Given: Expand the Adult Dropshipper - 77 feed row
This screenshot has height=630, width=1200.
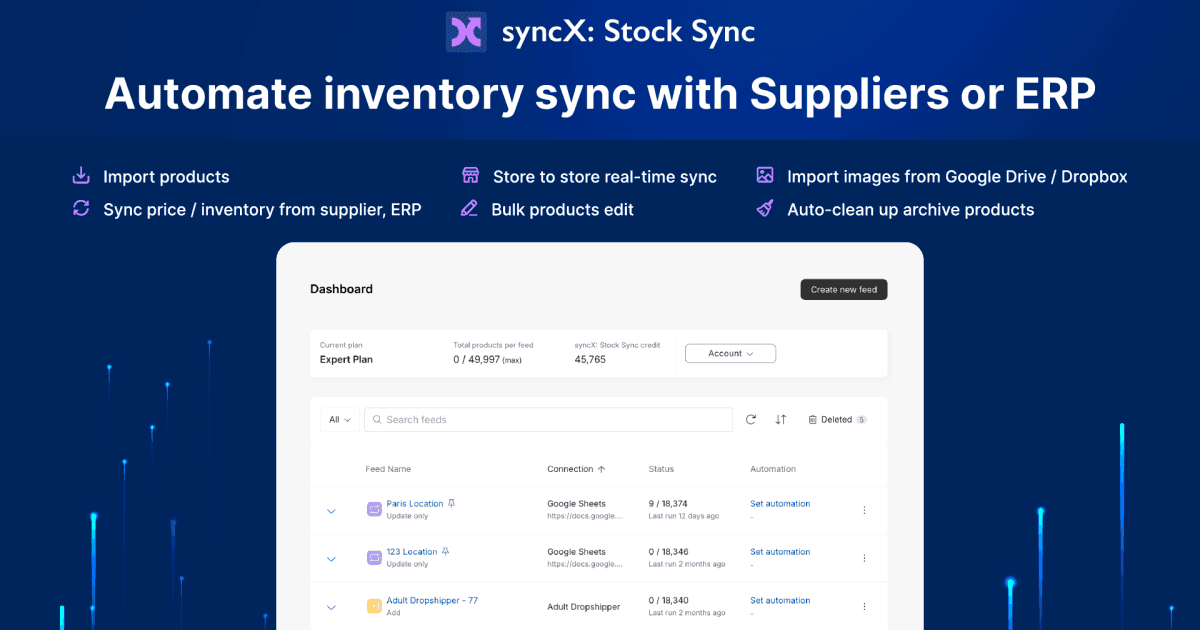Looking at the screenshot, I should (x=331, y=607).
